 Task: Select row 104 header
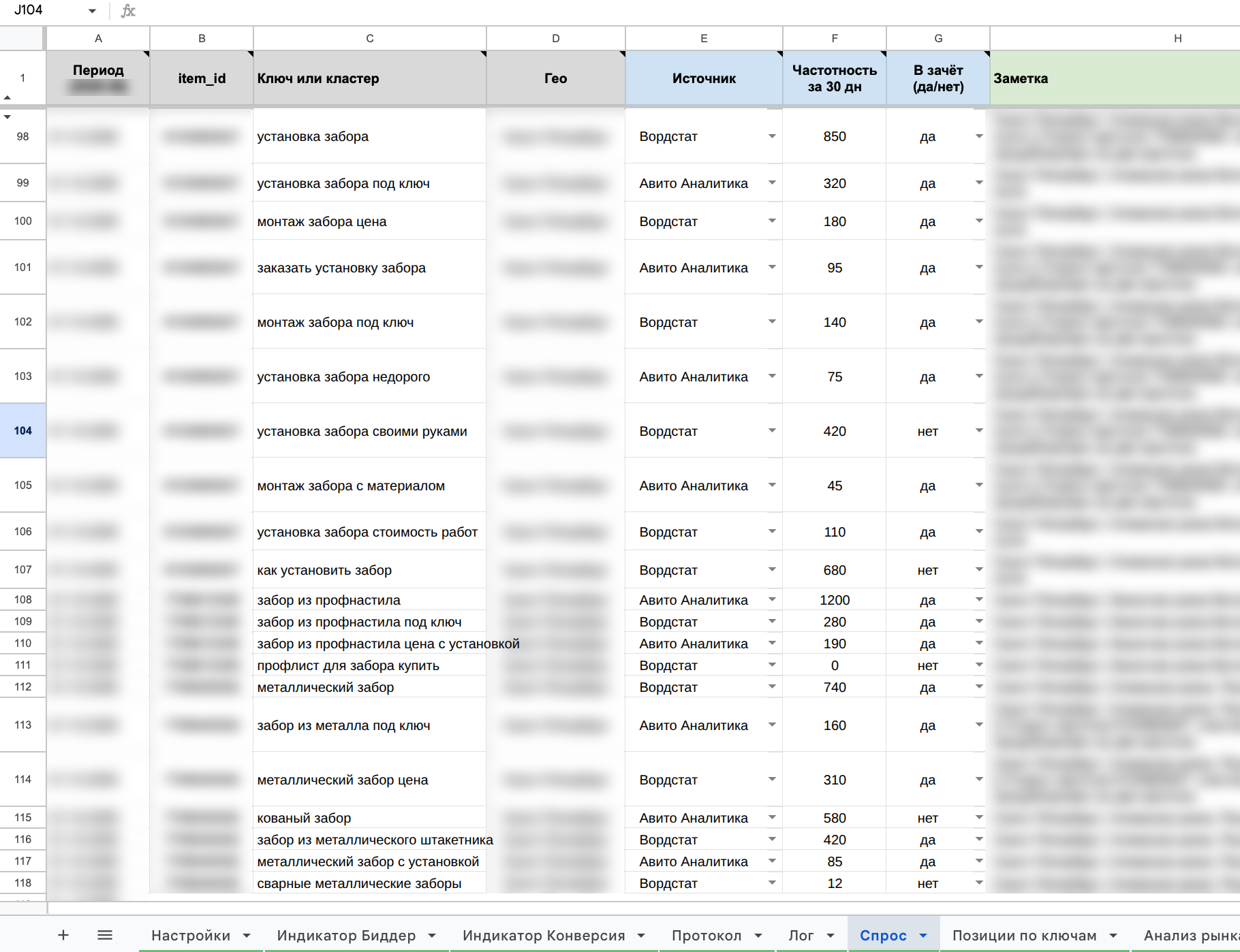tap(22, 430)
